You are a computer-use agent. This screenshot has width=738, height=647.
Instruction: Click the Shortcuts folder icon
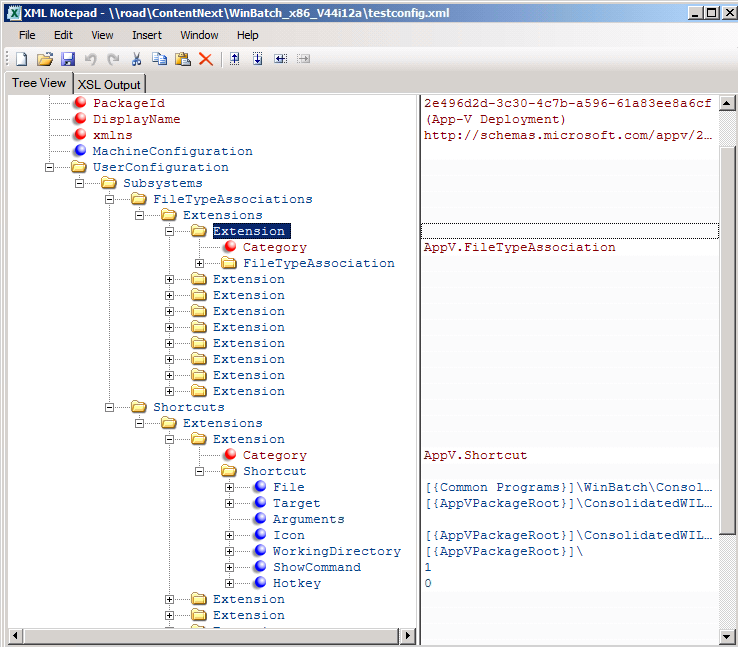[x=139, y=407]
